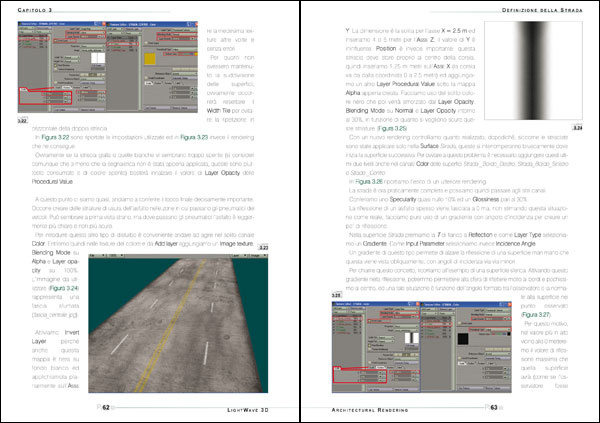Screen dimensions: 600x423
Task: Follow the Figura 3.23 reference link
Action: (194, 137)
